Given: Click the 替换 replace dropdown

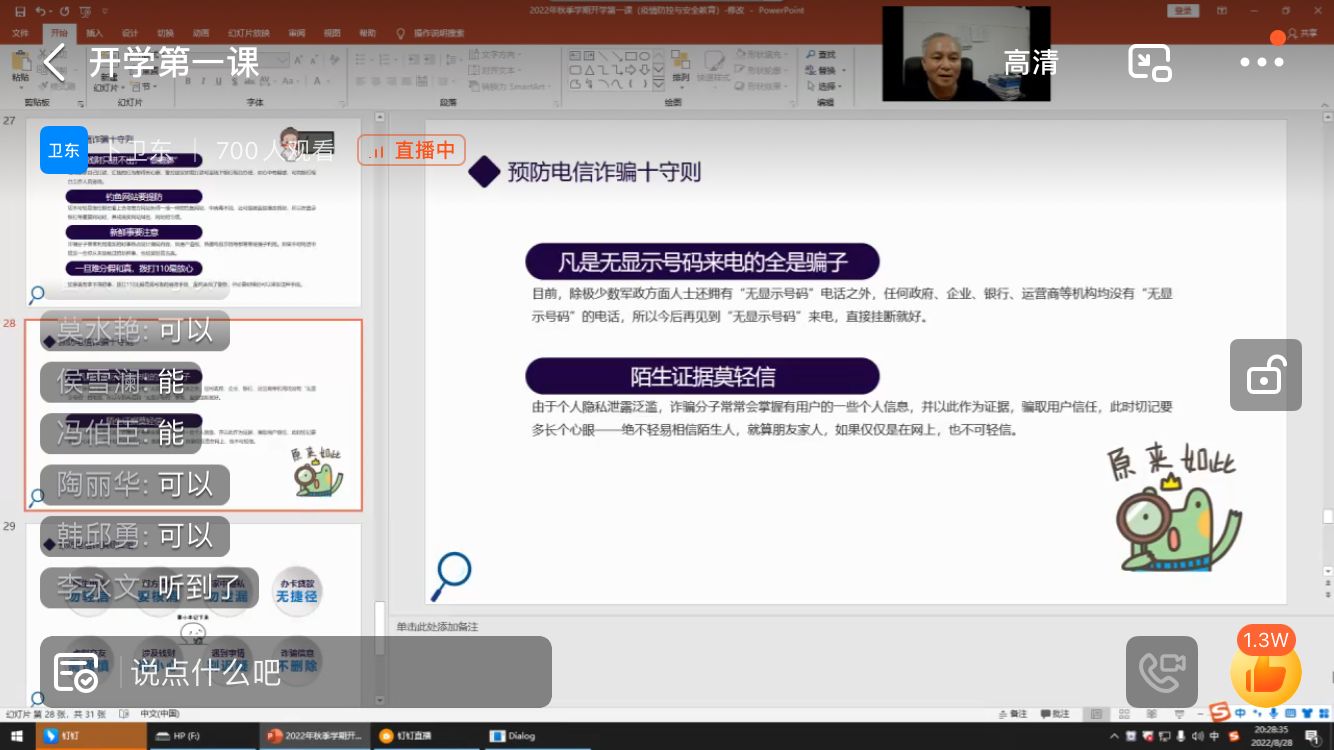Looking at the screenshot, I should pyautogui.click(x=828, y=70).
